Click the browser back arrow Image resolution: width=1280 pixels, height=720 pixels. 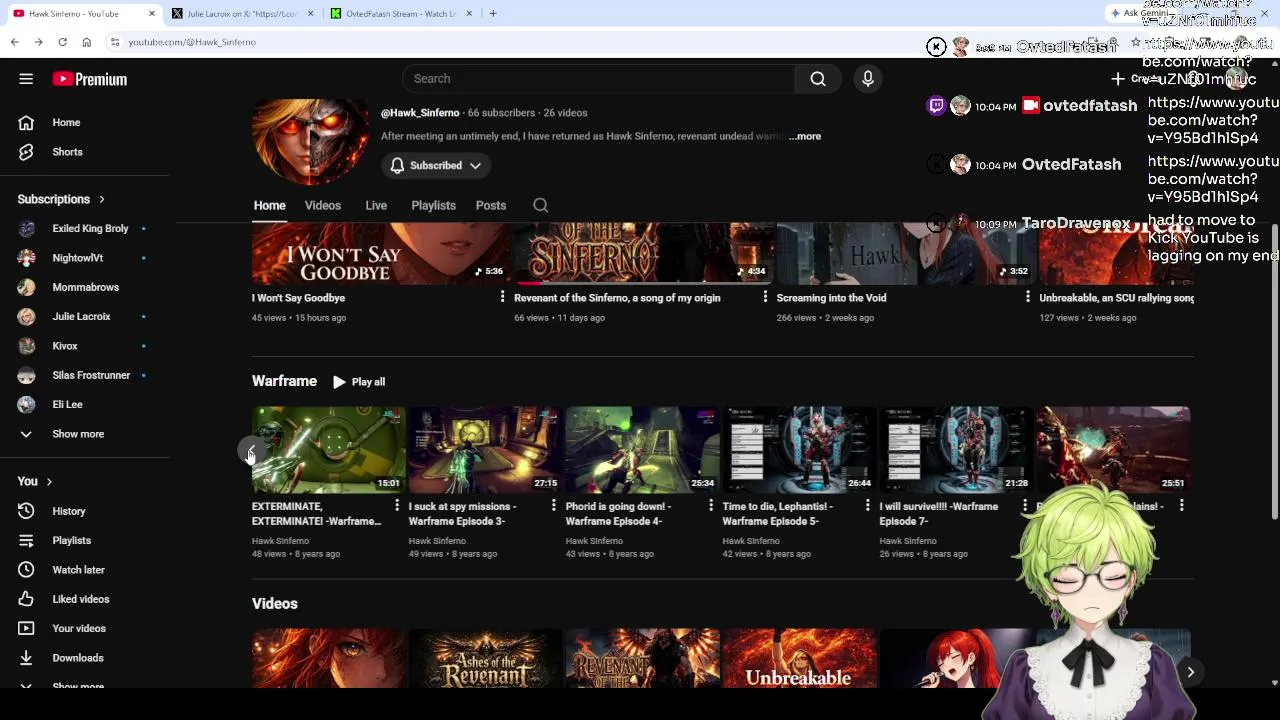(14, 42)
